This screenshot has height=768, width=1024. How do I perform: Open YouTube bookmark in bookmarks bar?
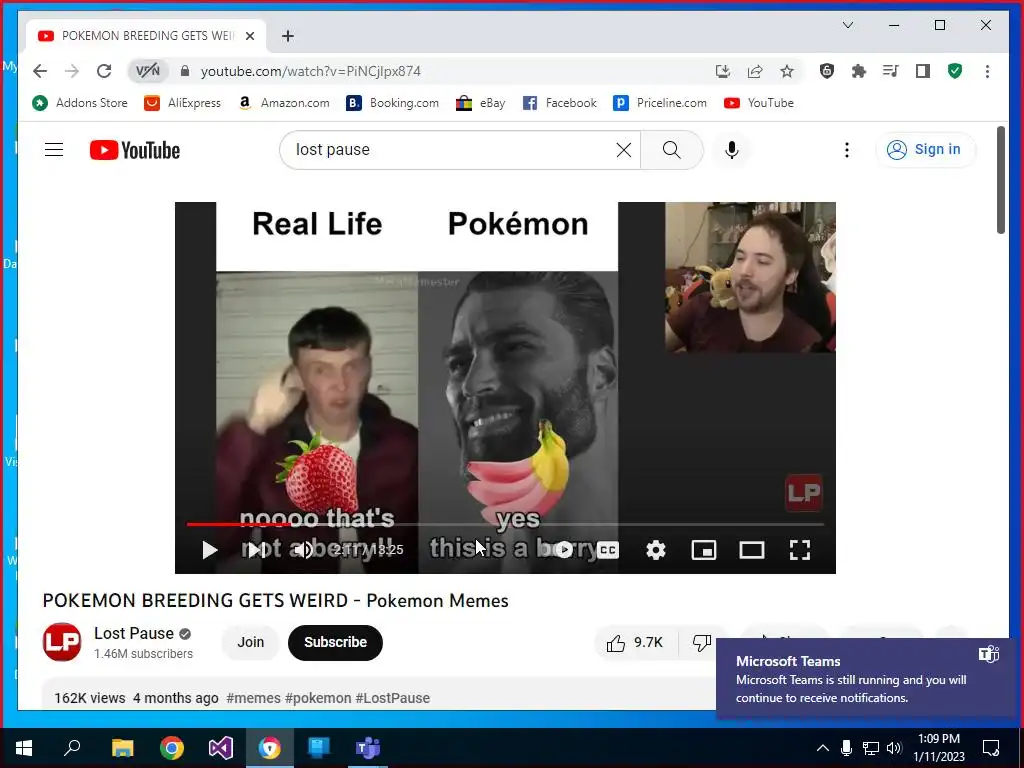[759, 103]
